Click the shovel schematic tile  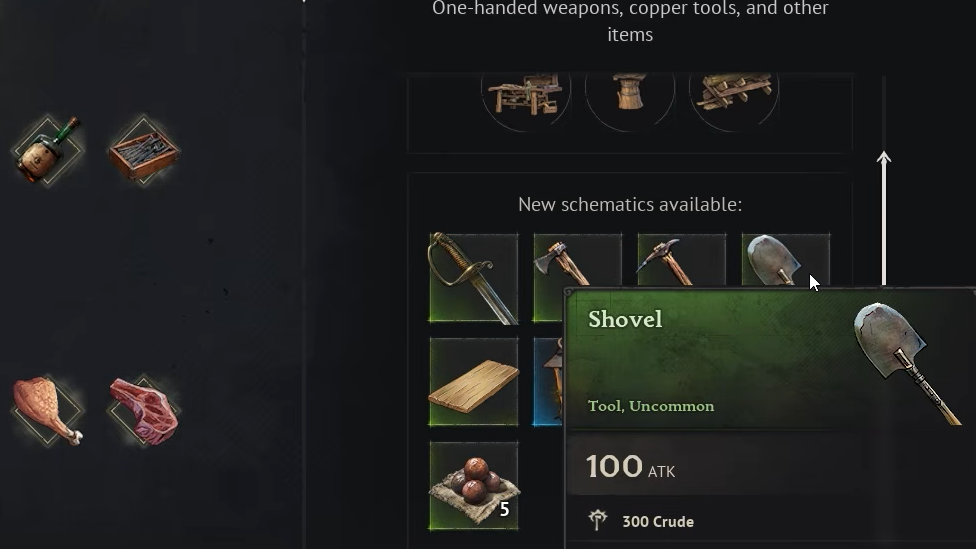pyautogui.click(x=786, y=260)
